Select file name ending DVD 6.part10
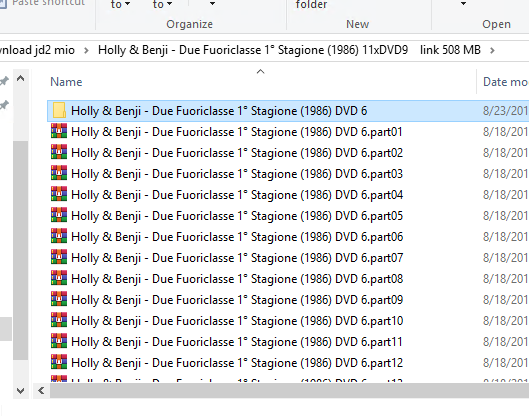Screen dimensions: 529x416 click(x=237, y=321)
